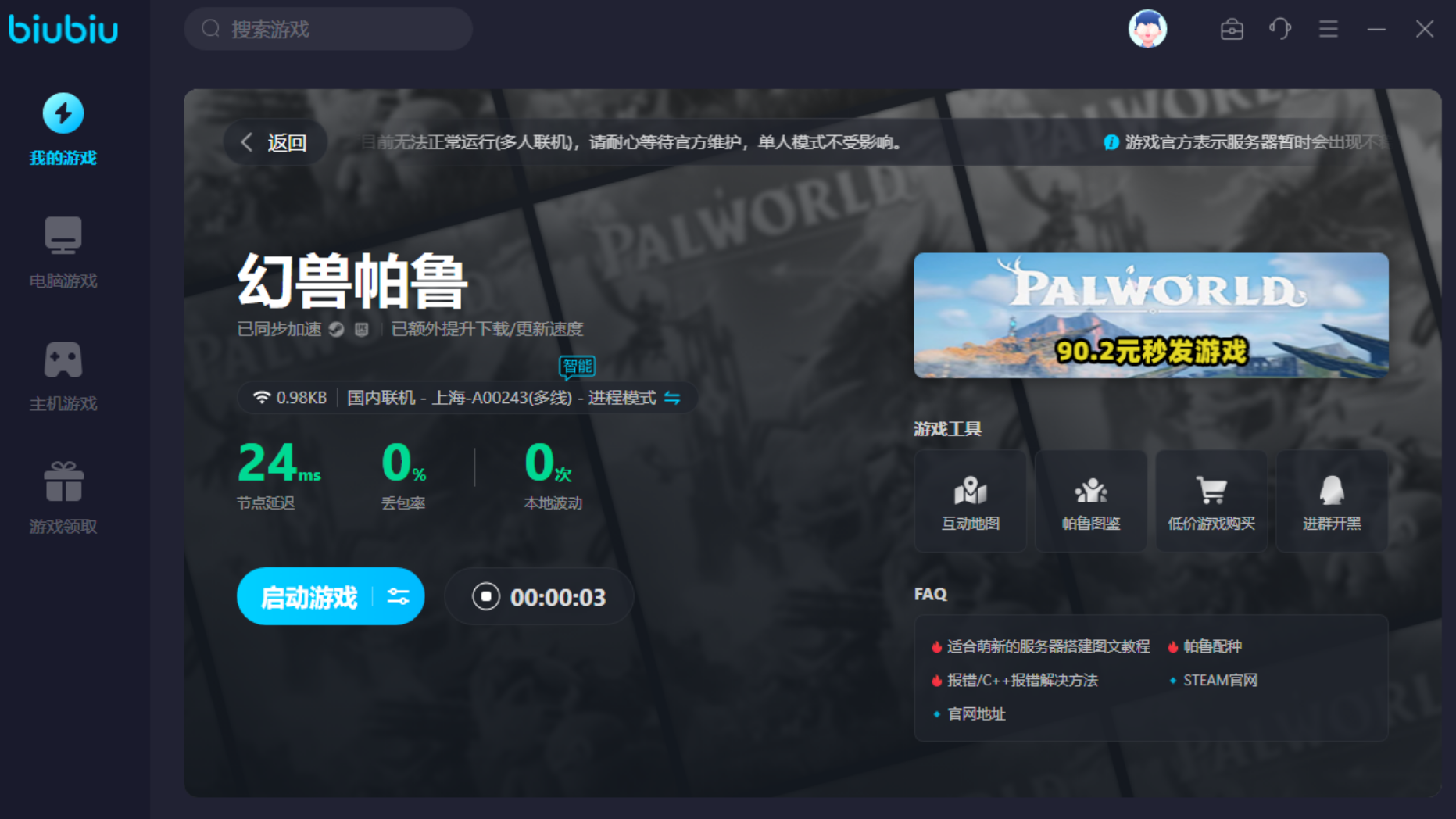The width and height of the screenshot is (1456, 819).
Task: Open the toolbox icon in title bar
Action: tap(1232, 30)
